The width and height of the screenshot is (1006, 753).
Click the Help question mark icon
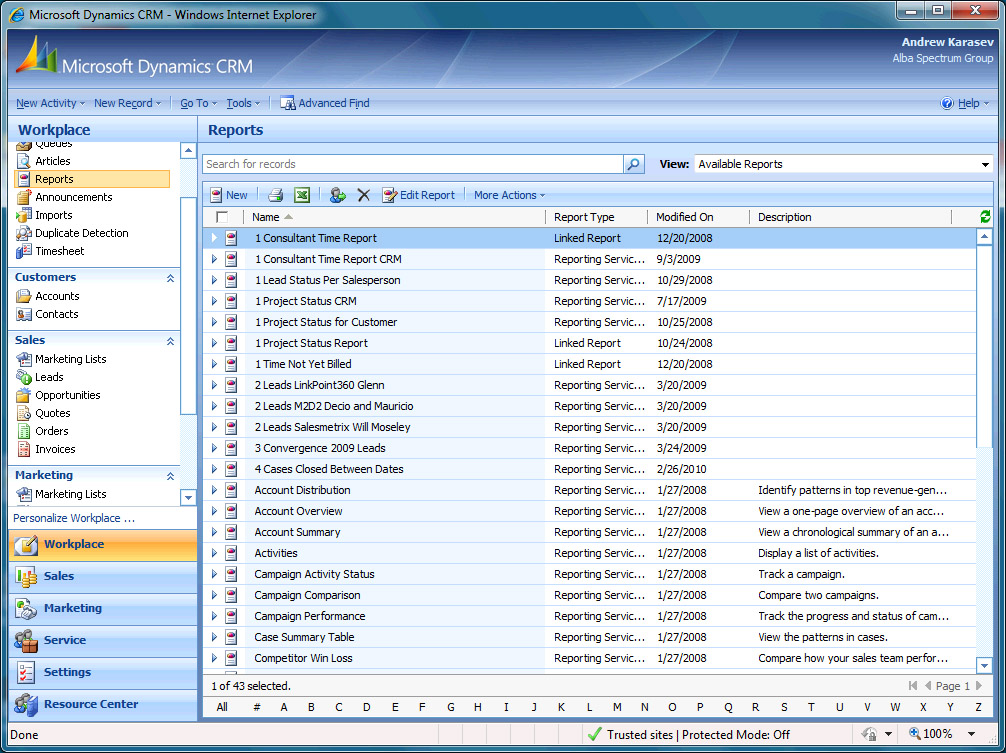coord(946,103)
